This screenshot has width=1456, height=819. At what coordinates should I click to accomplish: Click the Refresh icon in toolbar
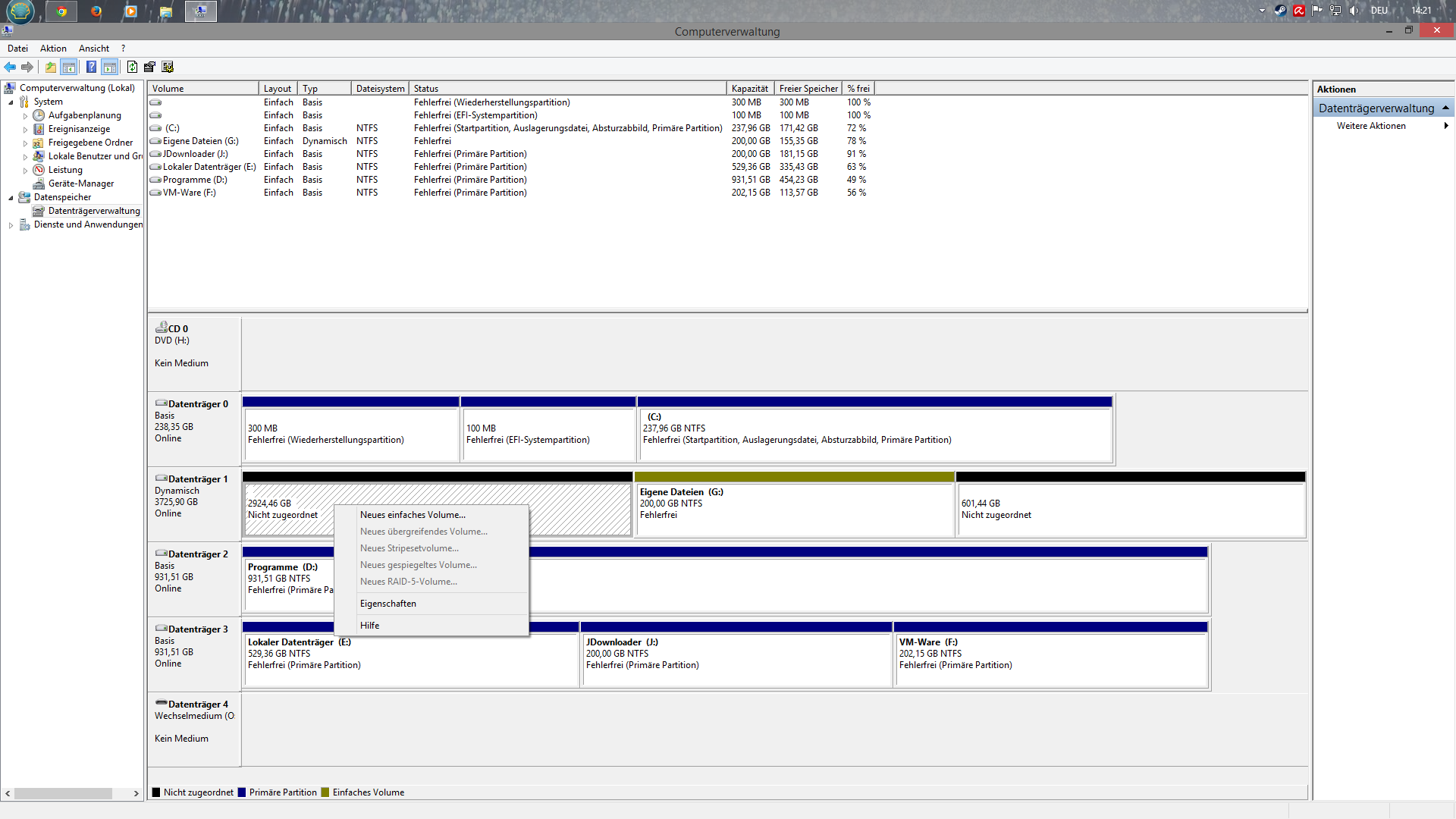click(x=132, y=67)
